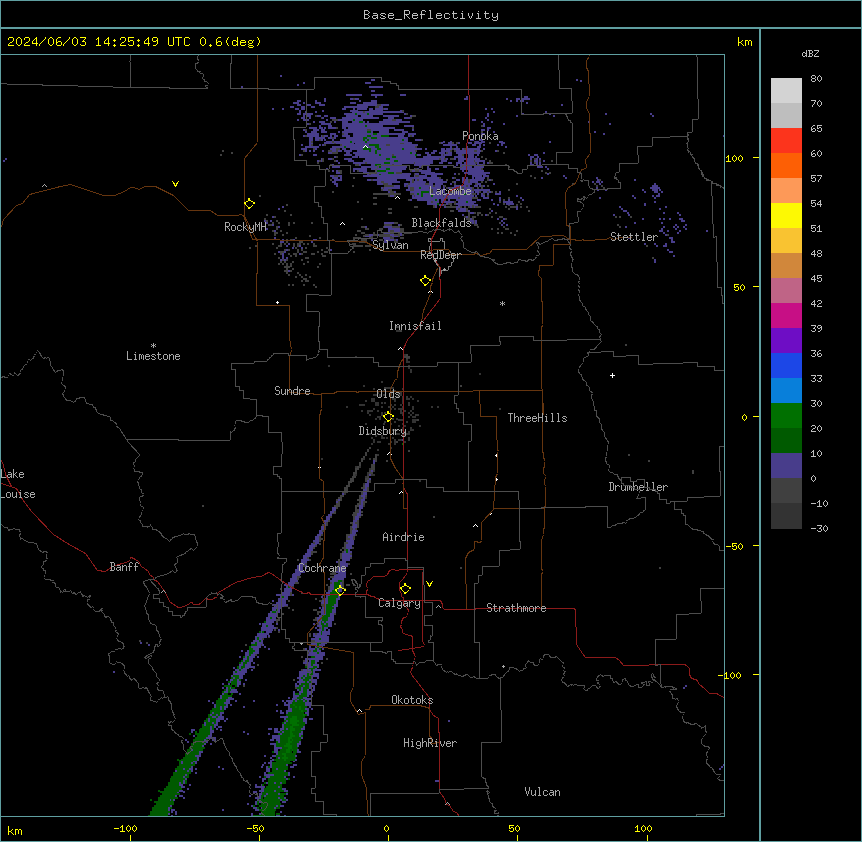Pick the royal blue 33-36 dBZ swatch
862x842 pixels.
[x=786, y=366]
